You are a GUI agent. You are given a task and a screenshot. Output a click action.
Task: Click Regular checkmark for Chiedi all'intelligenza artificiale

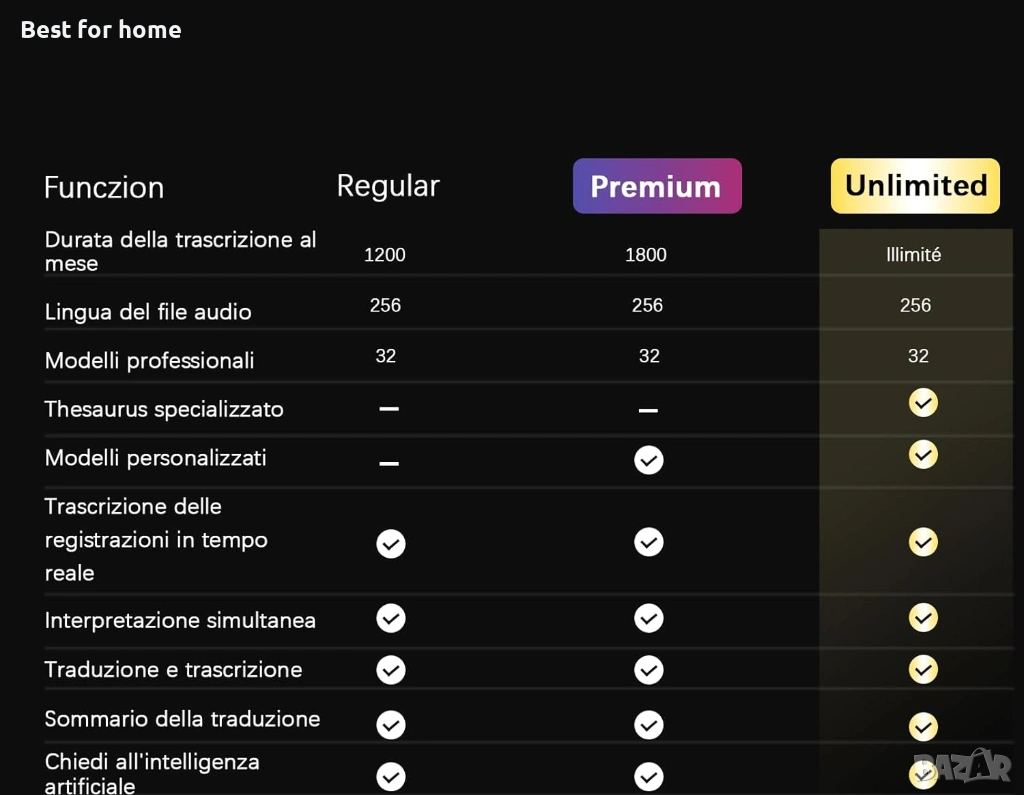(x=391, y=776)
